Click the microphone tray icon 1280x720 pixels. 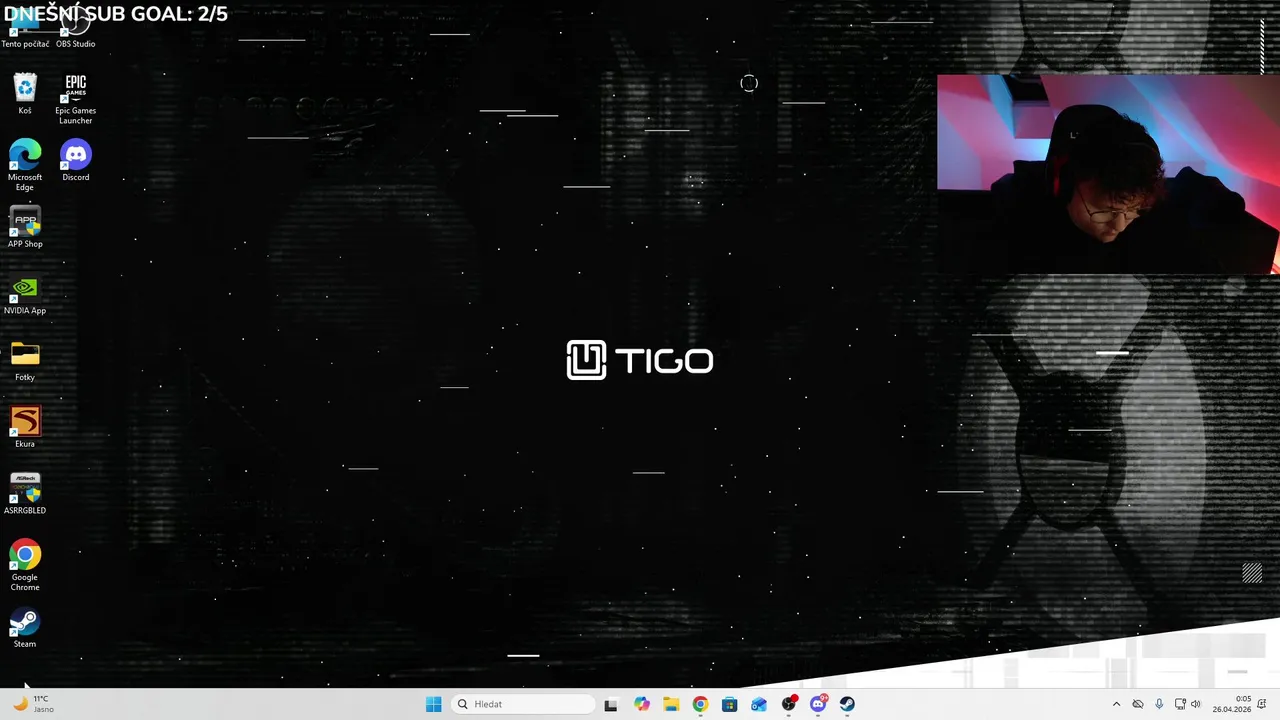point(1159,704)
